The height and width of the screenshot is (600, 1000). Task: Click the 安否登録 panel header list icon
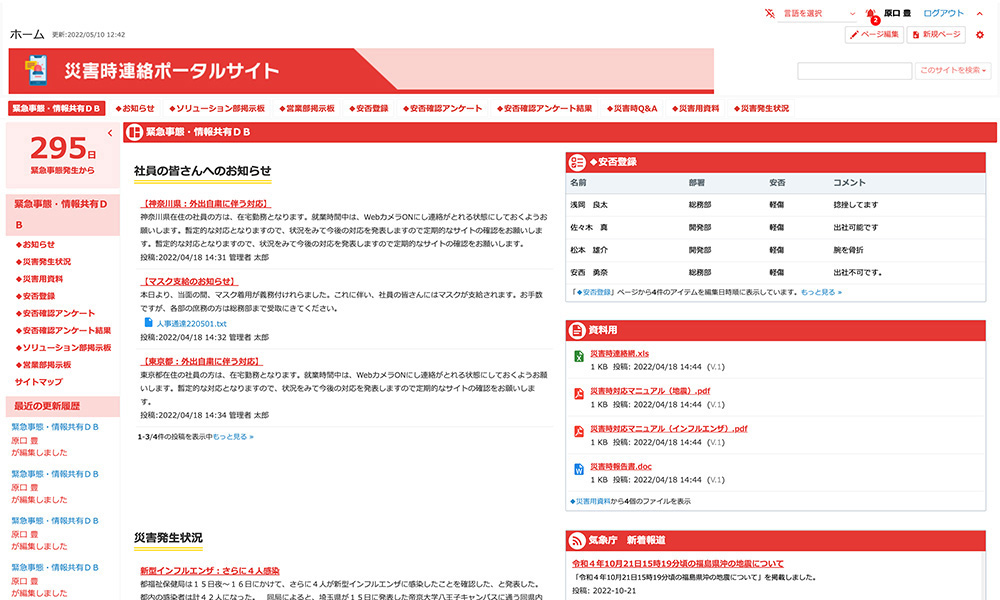point(577,161)
